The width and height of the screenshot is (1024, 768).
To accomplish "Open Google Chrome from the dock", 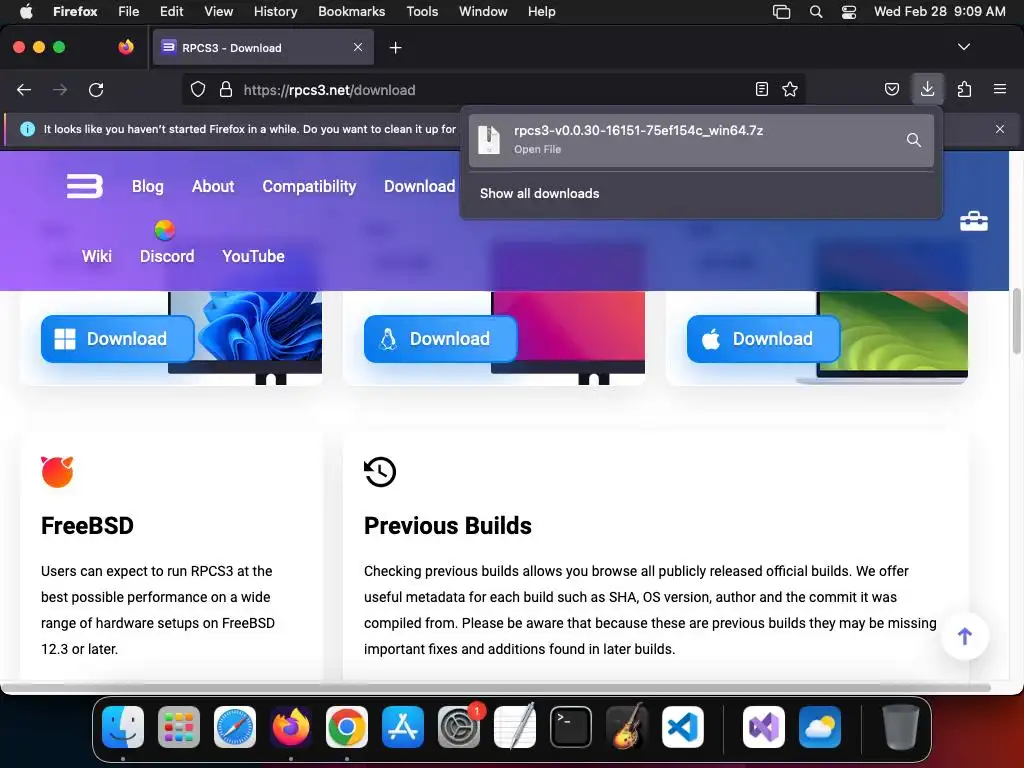I will click(x=347, y=727).
